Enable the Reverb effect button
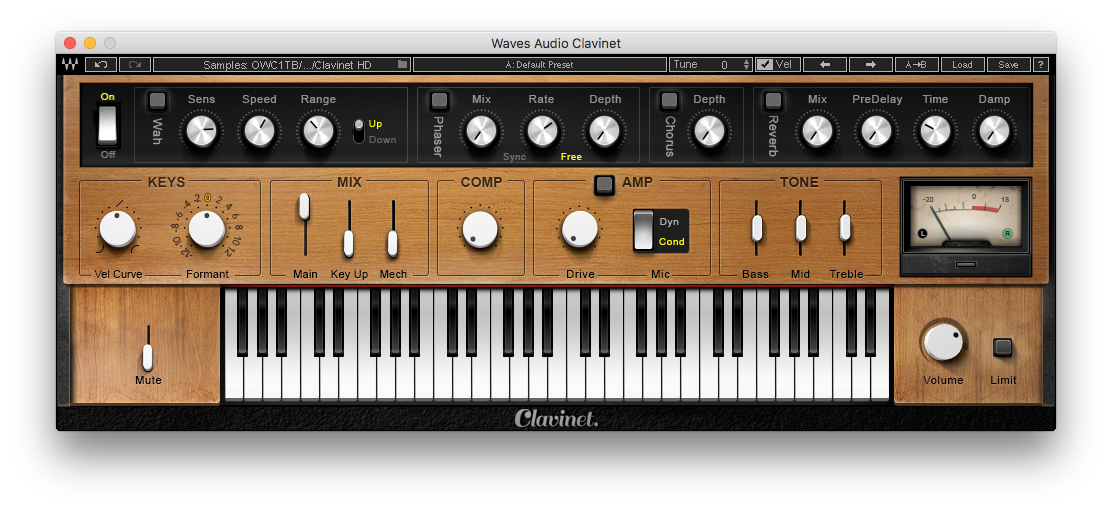Image resolution: width=1112 pixels, height=511 pixels. 774,101
